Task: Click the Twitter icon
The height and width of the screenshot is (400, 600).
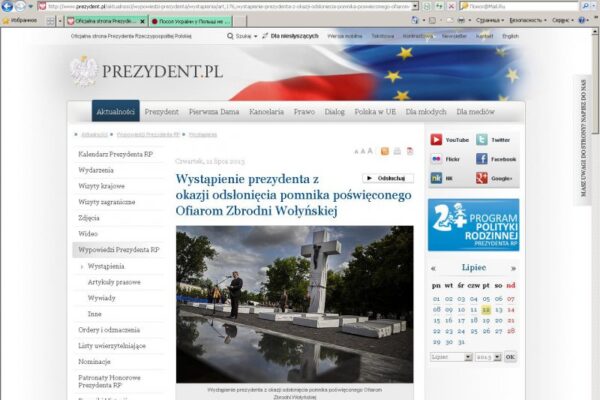Action: click(x=482, y=140)
